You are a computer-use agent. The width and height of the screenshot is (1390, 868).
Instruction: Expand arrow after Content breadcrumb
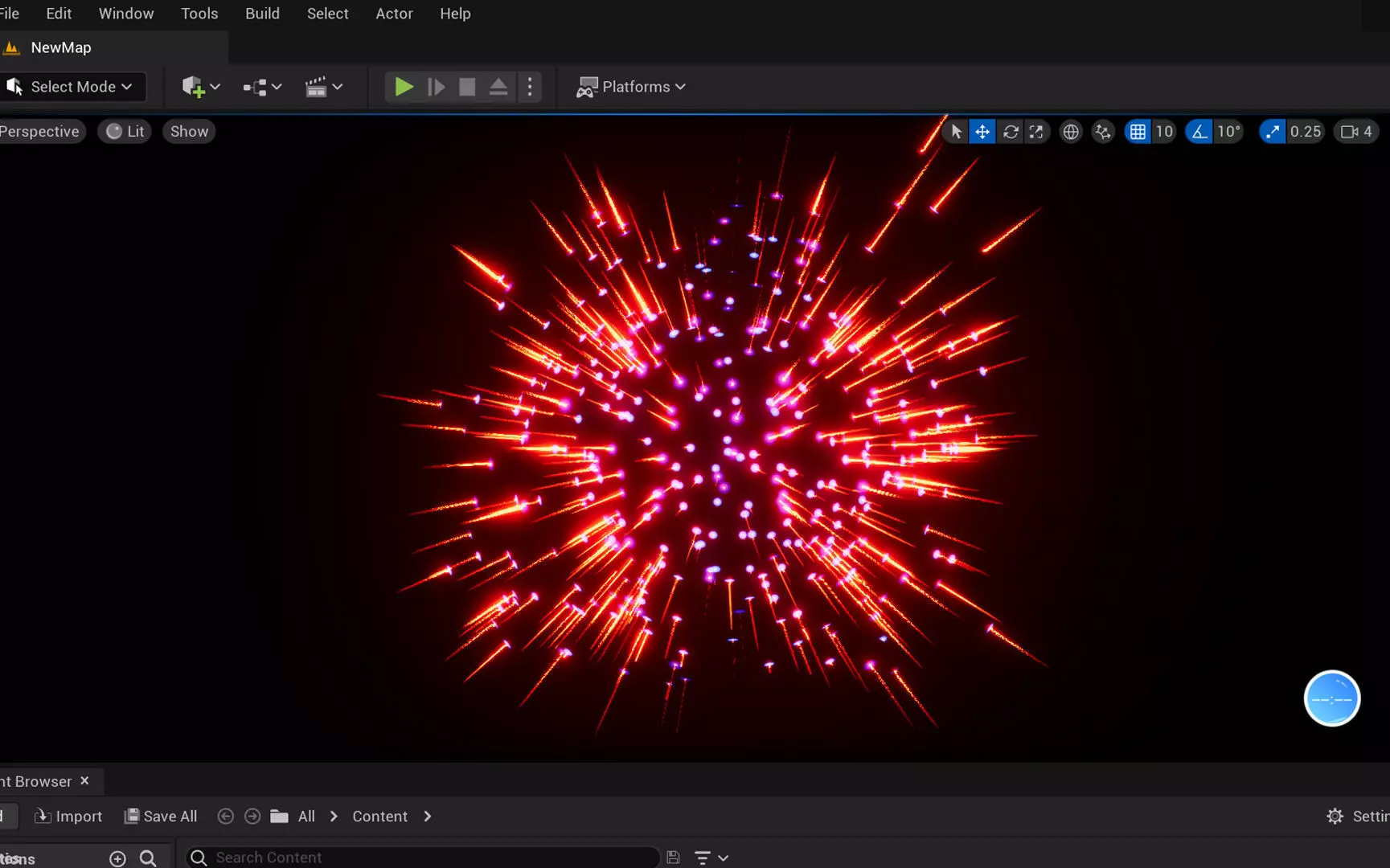[428, 817]
